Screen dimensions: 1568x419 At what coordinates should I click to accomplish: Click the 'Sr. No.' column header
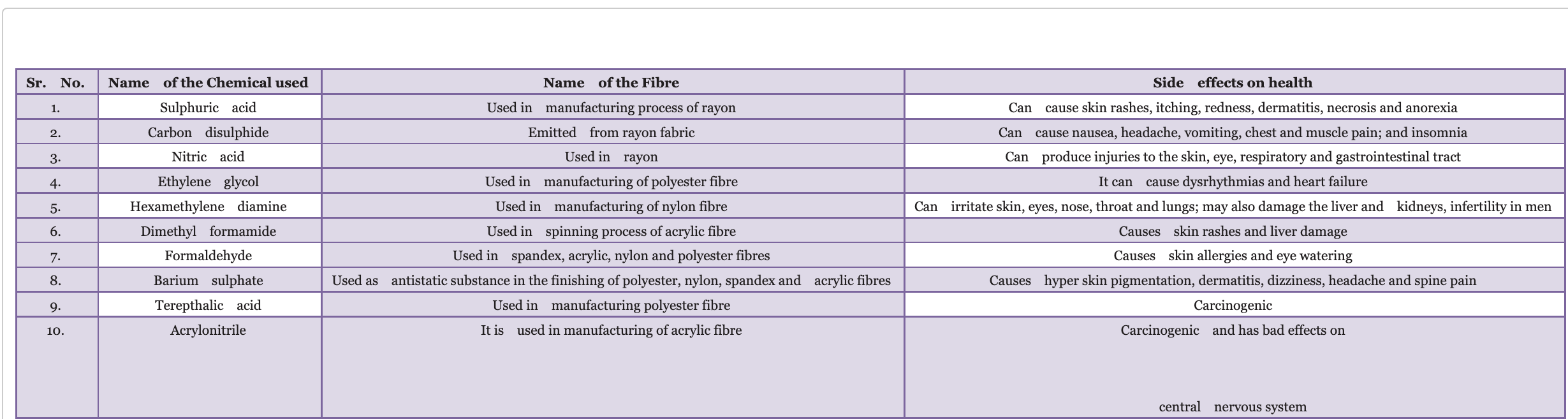point(57,82)
